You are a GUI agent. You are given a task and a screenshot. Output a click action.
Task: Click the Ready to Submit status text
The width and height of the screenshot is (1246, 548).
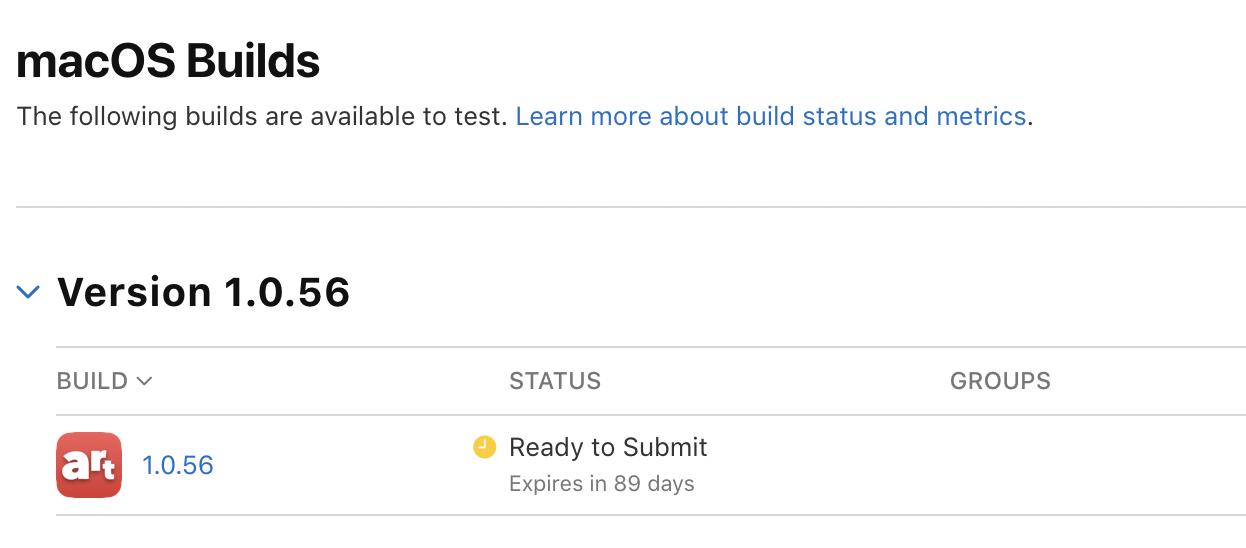[x=608, y=447]
